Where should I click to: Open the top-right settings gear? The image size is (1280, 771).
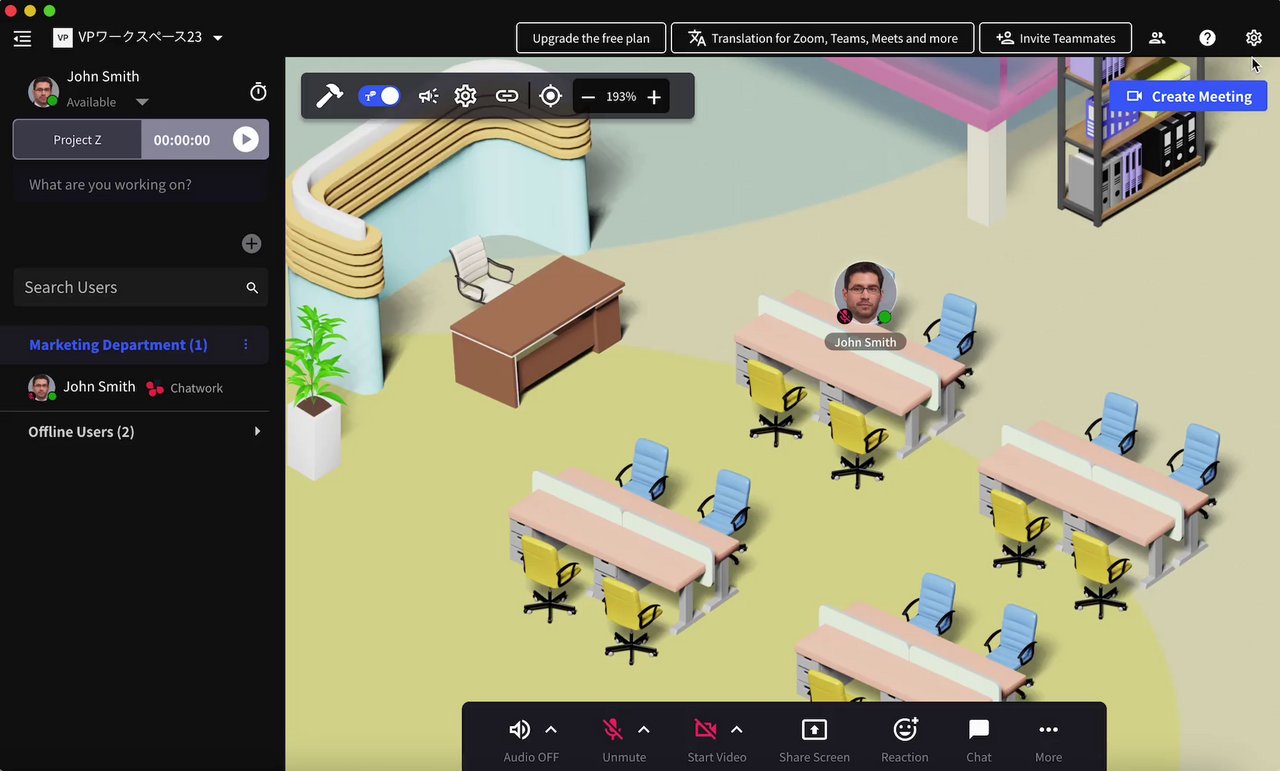click(x=1254, y=38)
